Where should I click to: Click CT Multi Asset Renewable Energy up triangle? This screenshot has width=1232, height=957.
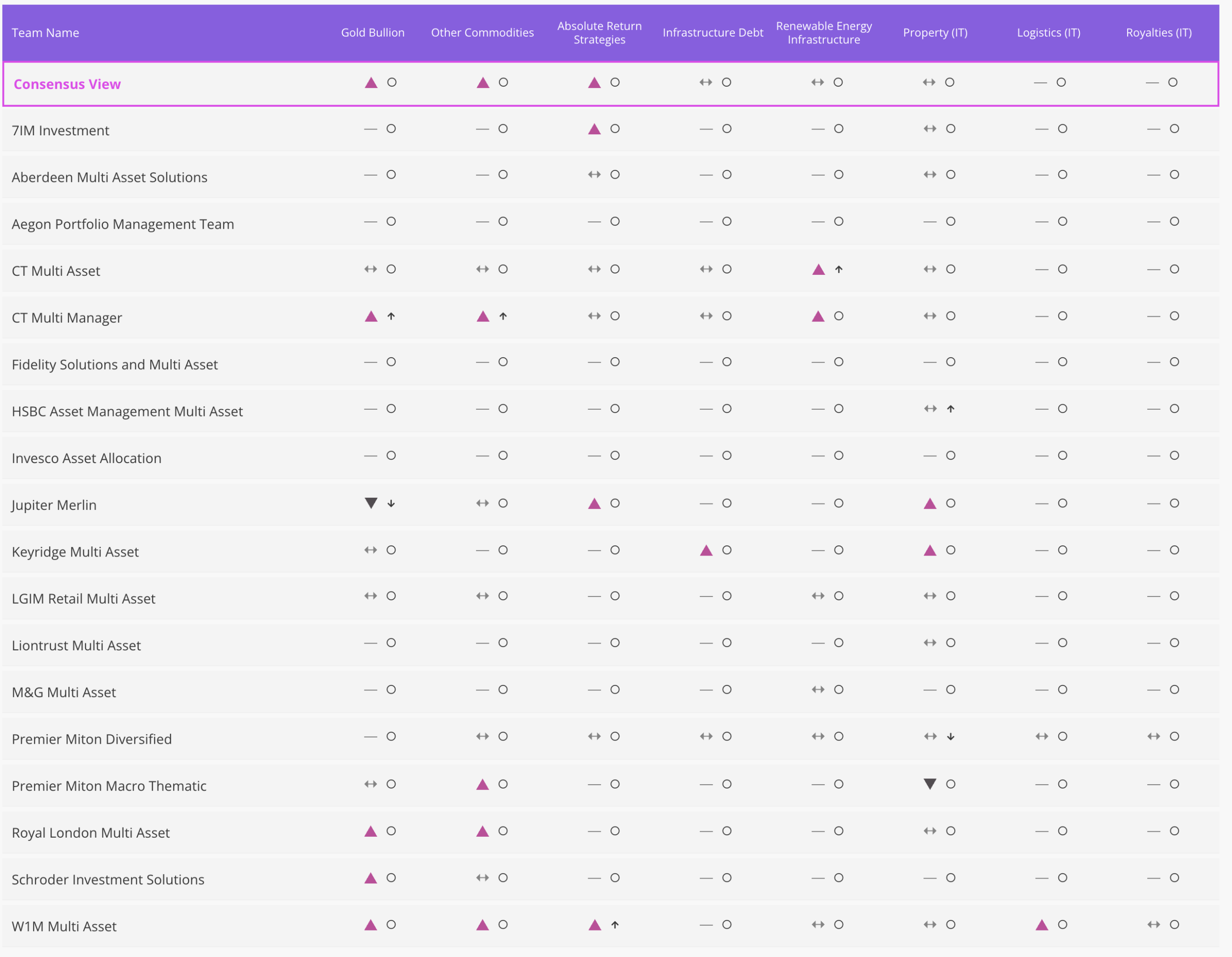pos(819,269)
